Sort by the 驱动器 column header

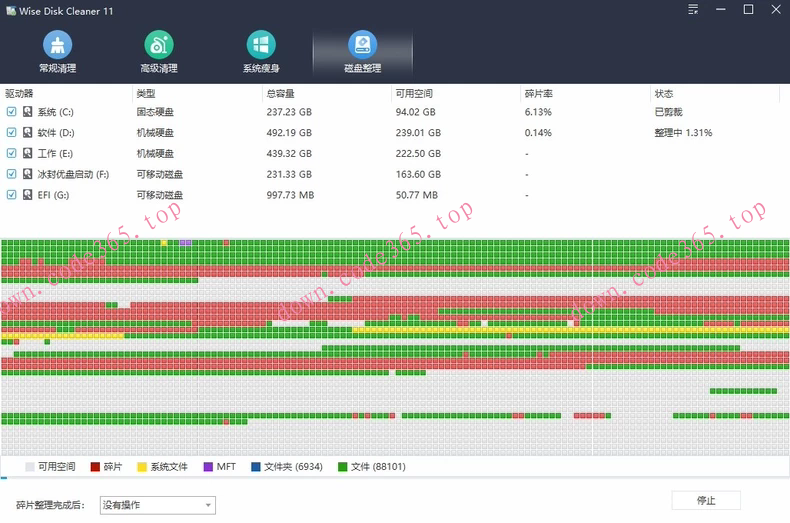coord(19,94)
